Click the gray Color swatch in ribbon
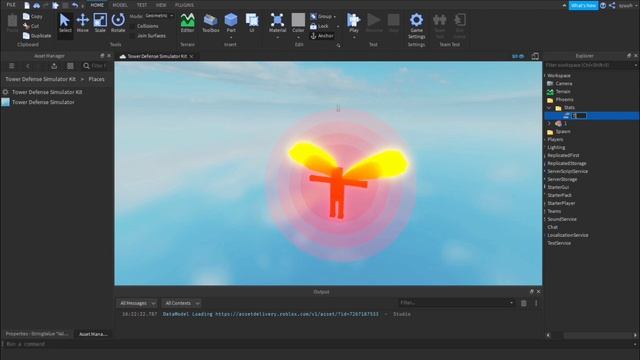 [x=298, y=20]
